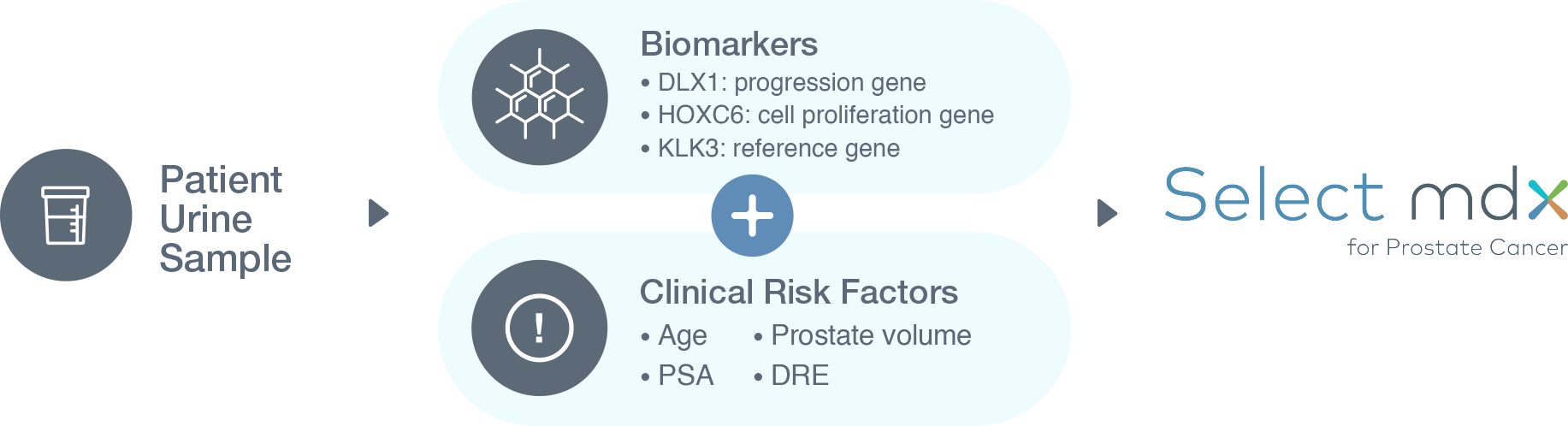Select the HOXC6 cell proliferation gene bullet
The height and width of the screenshot is (426, 1568).
(818, 115)
